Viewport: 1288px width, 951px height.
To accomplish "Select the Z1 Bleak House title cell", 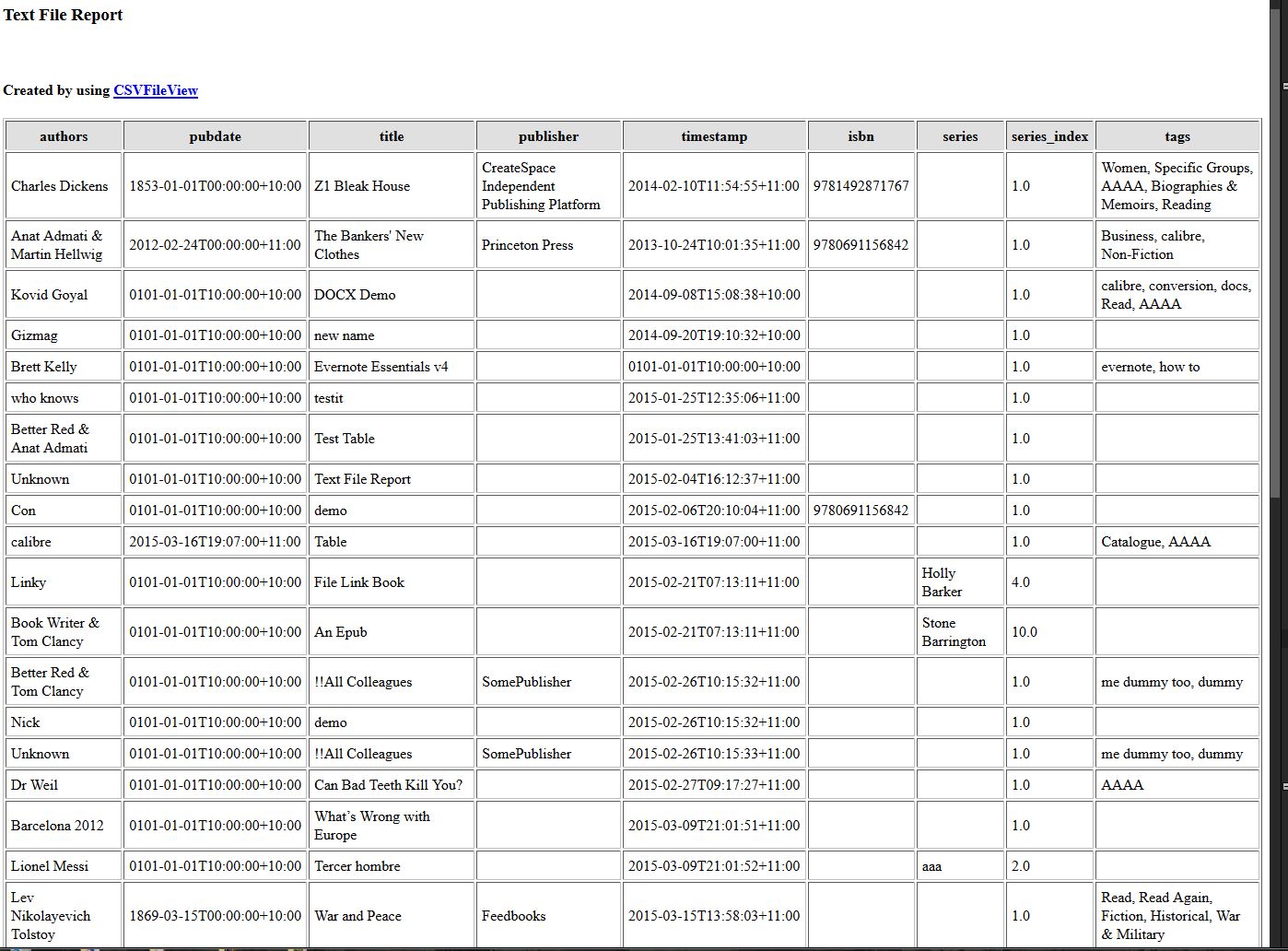I will 392,186.
